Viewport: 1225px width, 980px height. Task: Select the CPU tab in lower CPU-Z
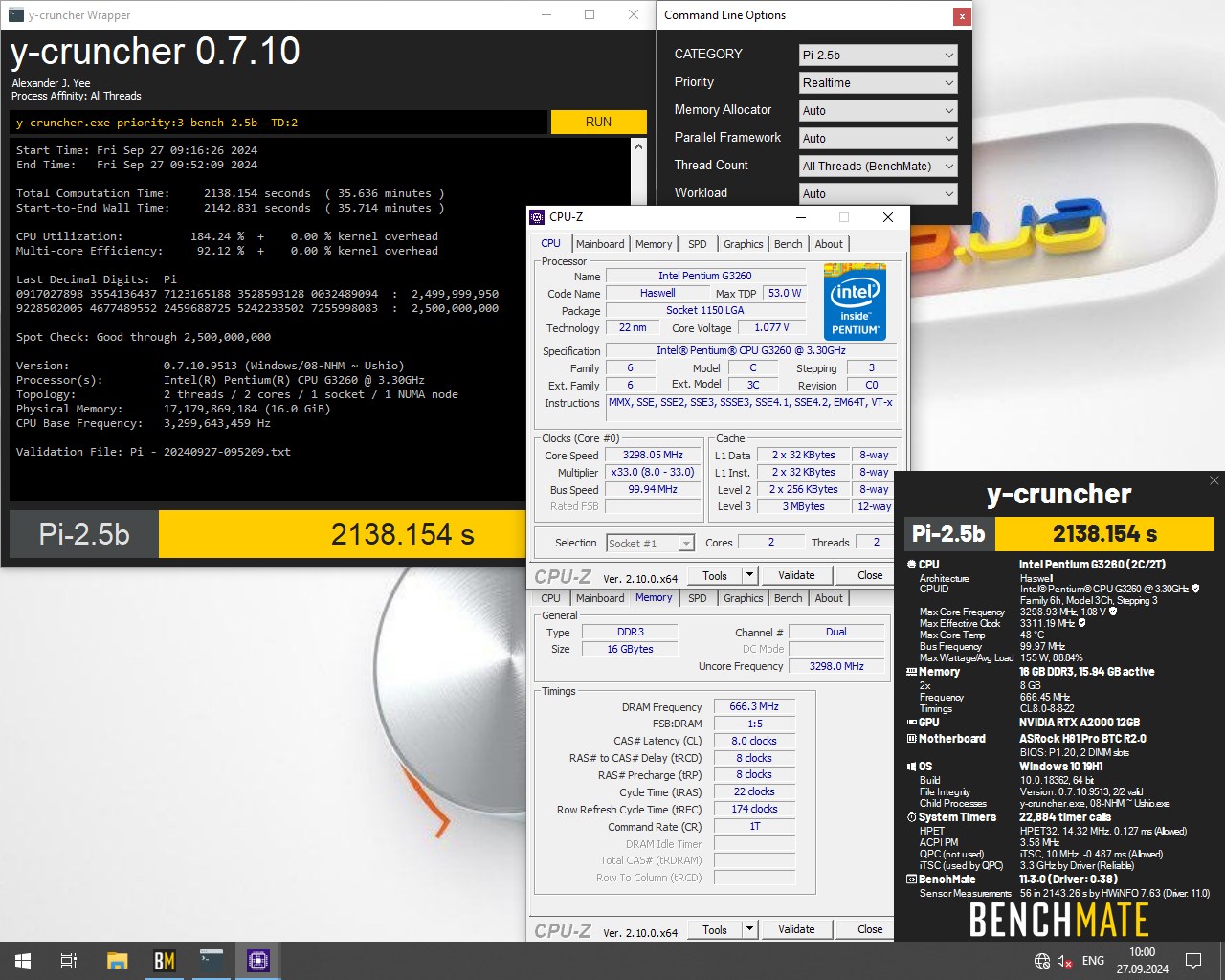[550, 598]
